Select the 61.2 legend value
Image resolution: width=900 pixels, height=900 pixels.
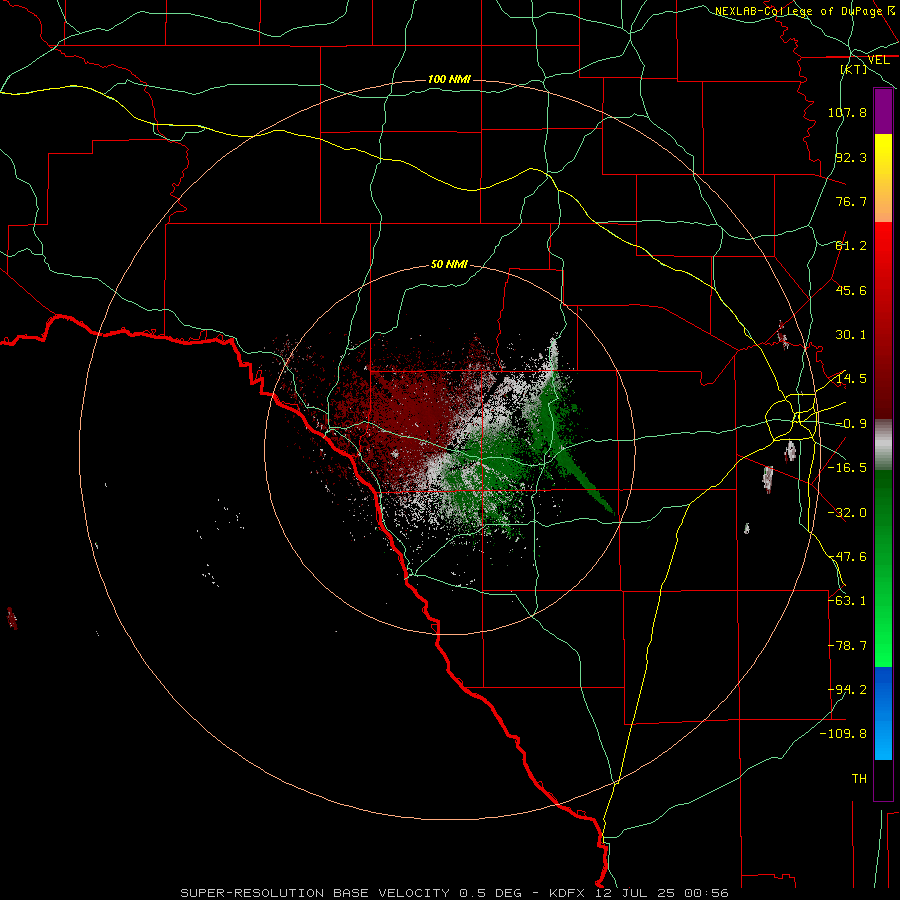(851, 246)
